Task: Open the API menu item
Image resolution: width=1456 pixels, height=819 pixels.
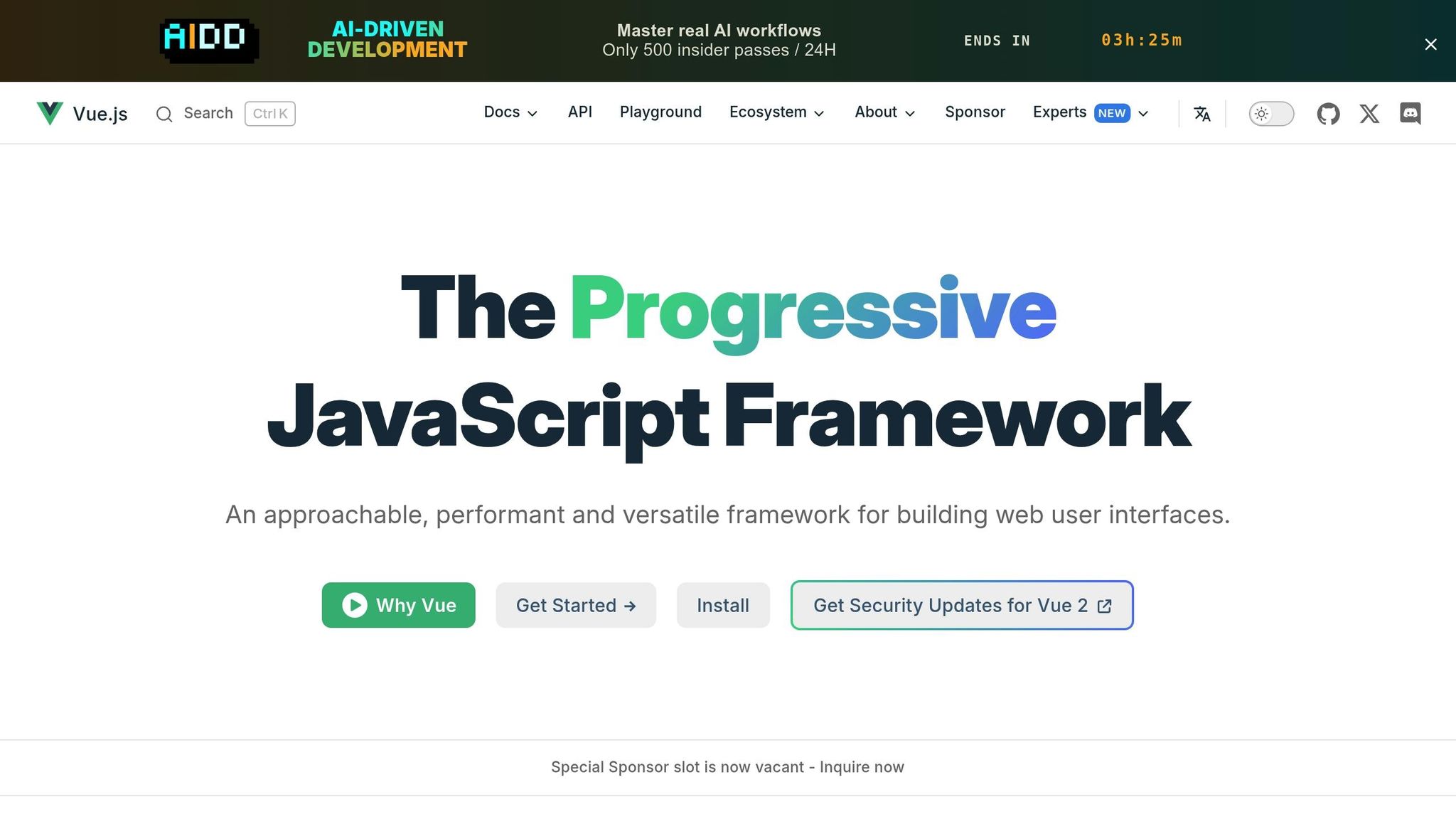Action: point(579,112)
